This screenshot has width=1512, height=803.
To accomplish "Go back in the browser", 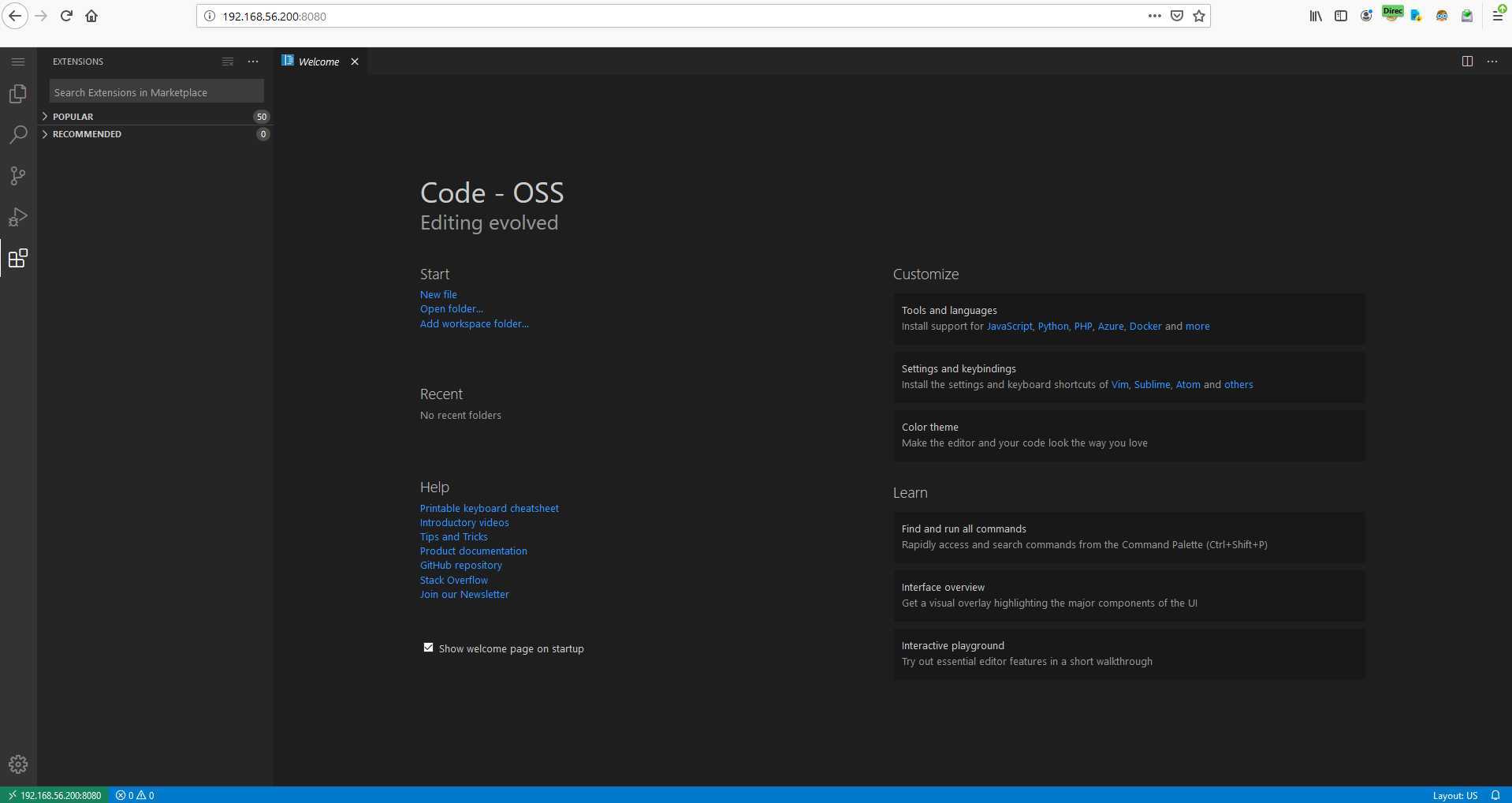I will point(15,16).
